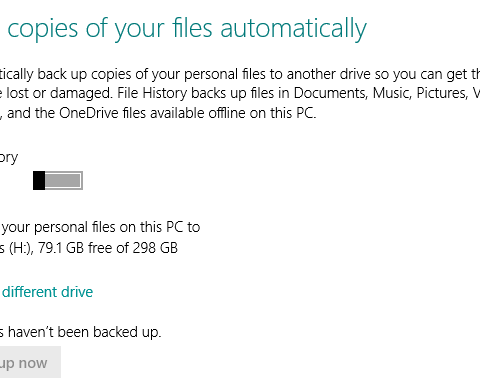Click the '298 GB' capacity text
This screenshot has width=480, height=388.
pos(155,248)
